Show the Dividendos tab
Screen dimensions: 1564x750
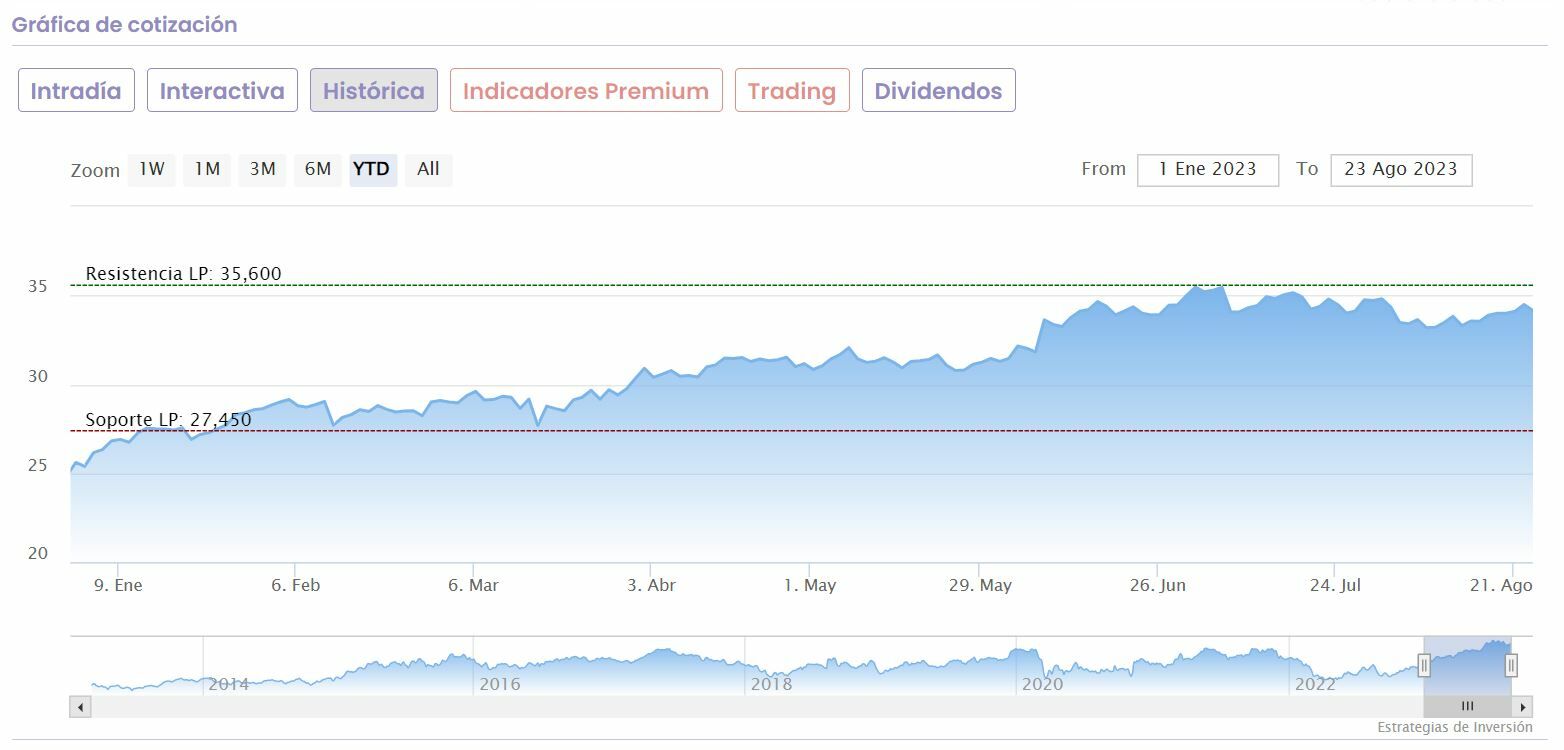[x=938, y=91]
